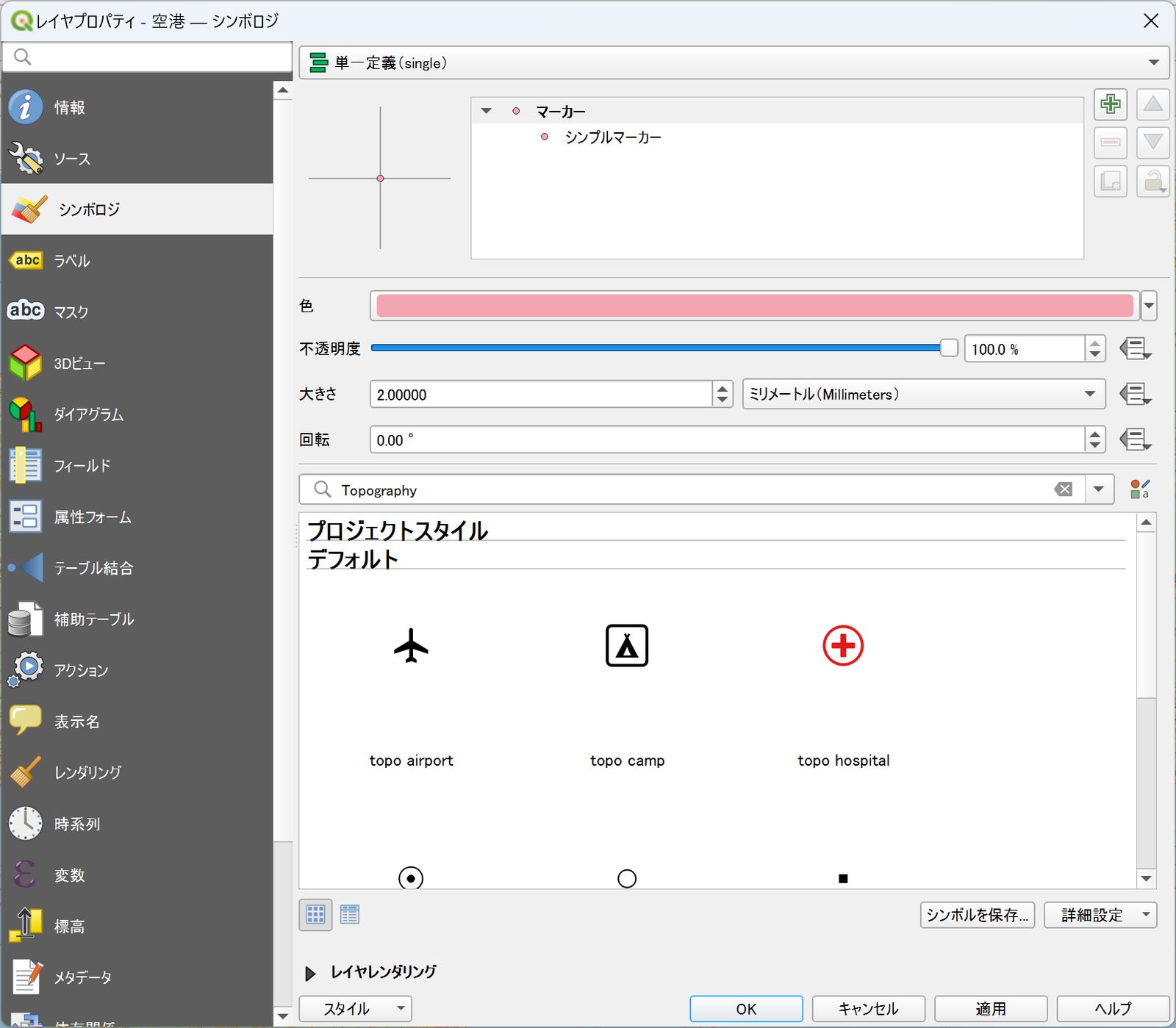This screenshot has height=1028, width=1176.
Task: Open the 情報 (Information) tab
Action: 137,107
